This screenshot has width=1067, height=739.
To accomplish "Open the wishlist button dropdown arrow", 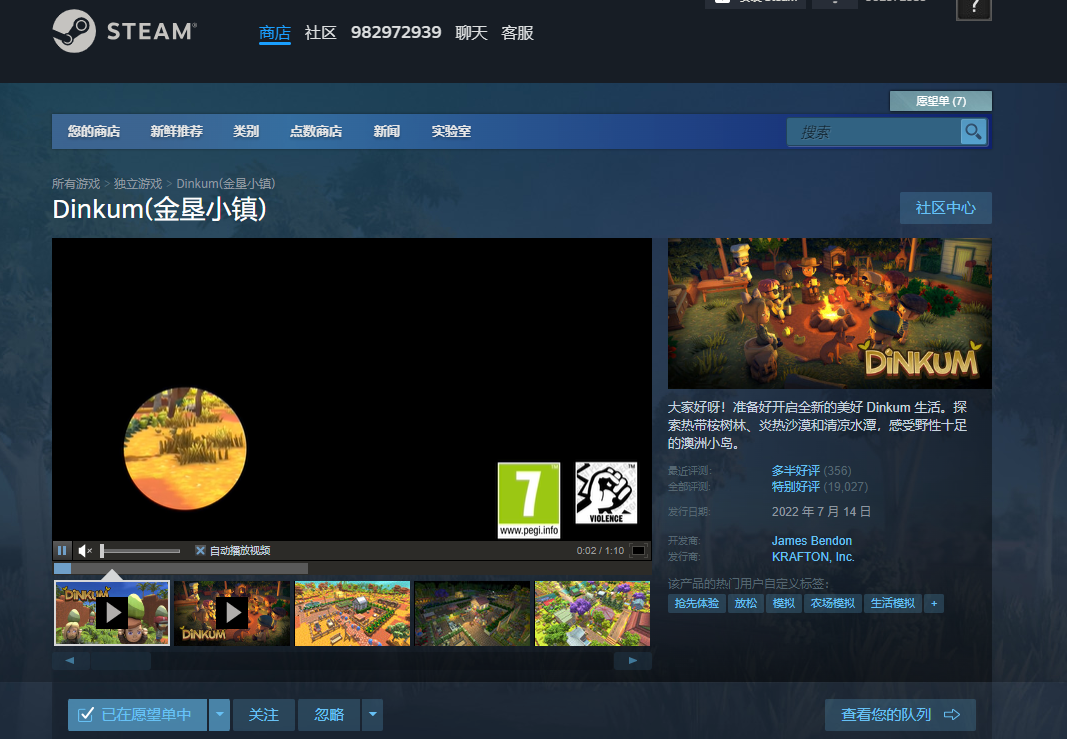I will 219,715.
